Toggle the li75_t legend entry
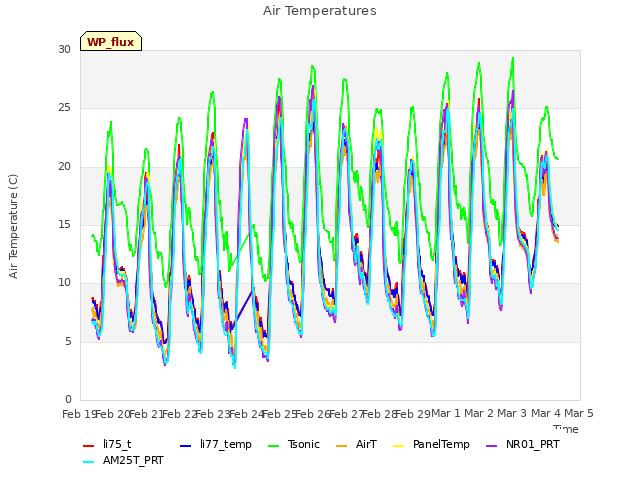 tap(107, 444)
